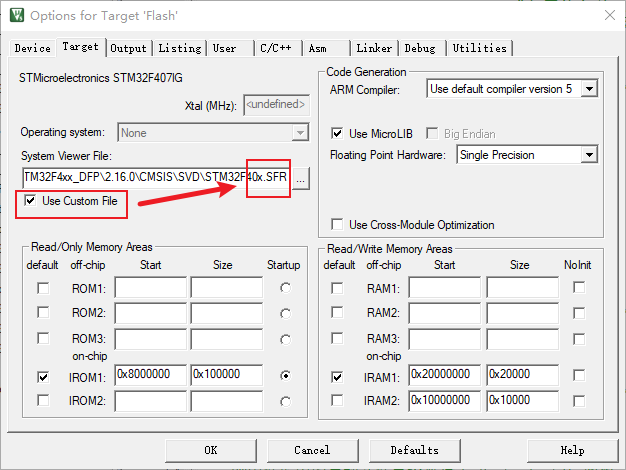The width and height of the screenshot is (626, 470).
Task: Select the Utilities tab
Action: point(479,48)
